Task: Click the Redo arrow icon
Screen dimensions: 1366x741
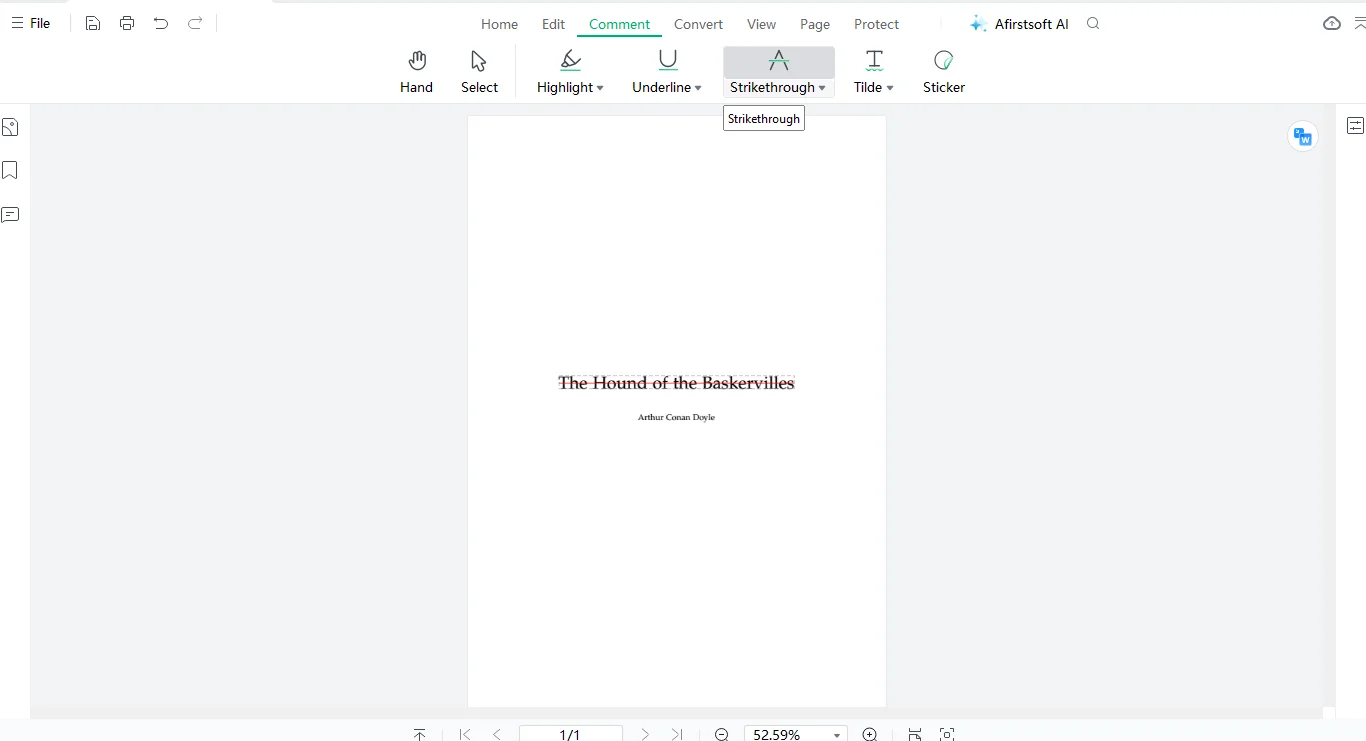Action: click(x=195, y=23)
